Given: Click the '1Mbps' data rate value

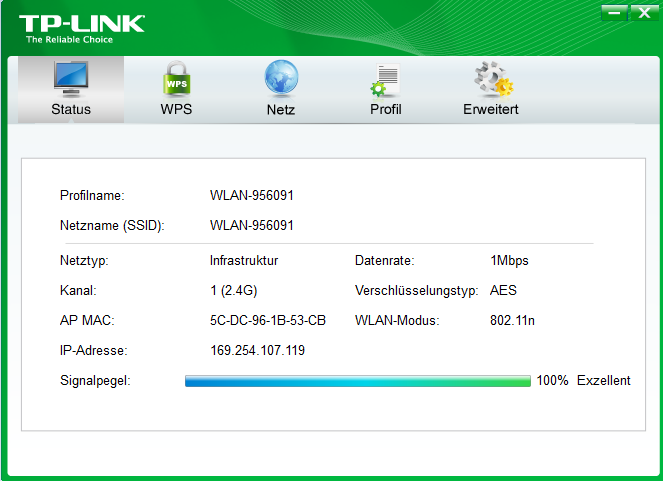Looking at the screenshot, I should tap(509, 260).
